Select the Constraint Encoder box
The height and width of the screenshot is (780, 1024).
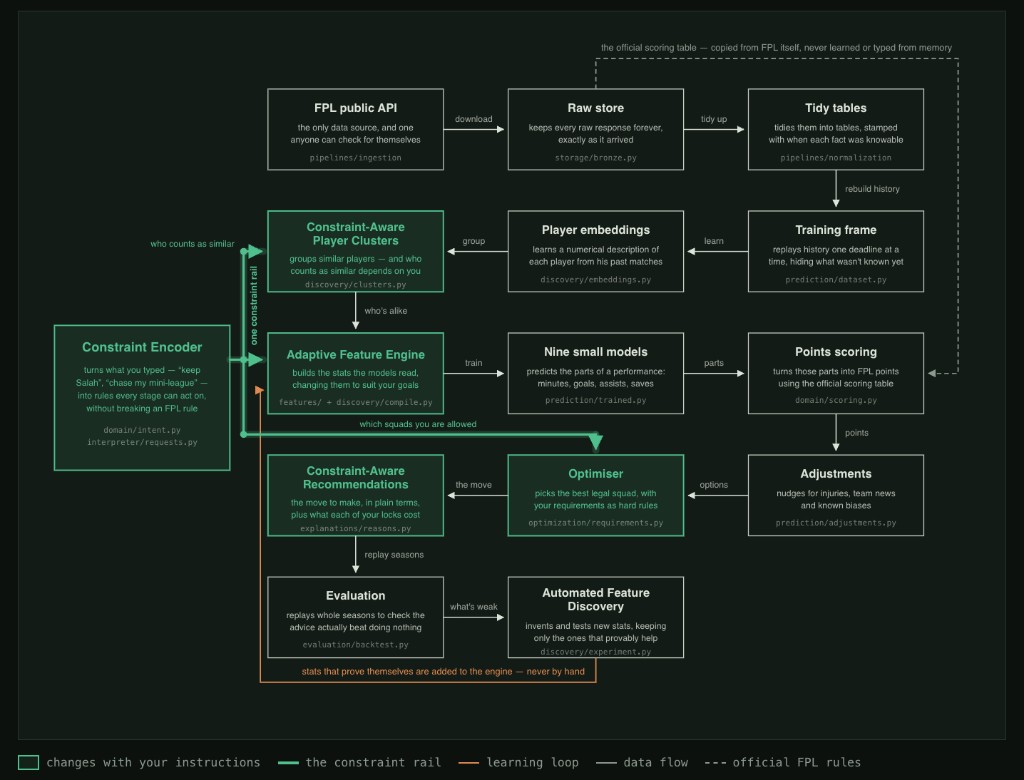(142, 397)
